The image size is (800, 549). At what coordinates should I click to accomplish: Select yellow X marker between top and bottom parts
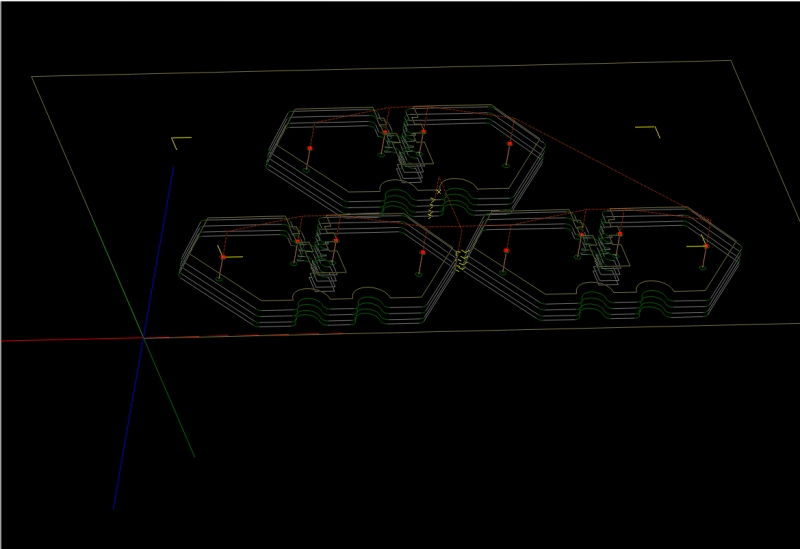438,192
